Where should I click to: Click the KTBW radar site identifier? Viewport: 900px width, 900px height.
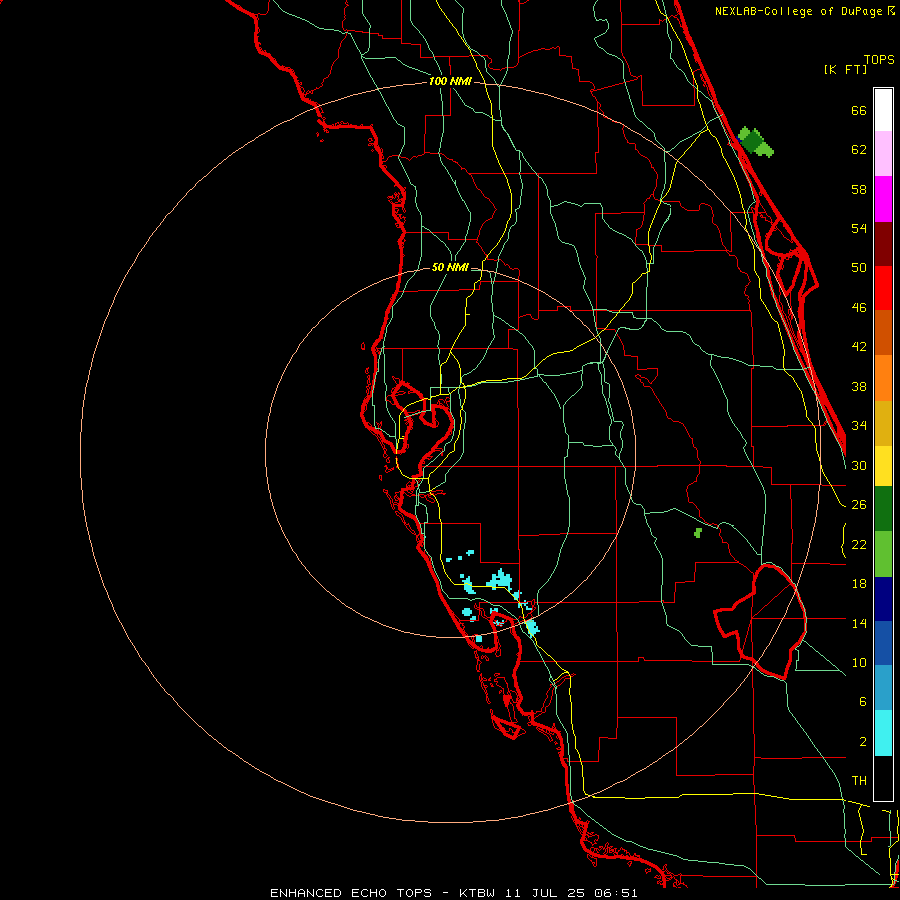(x=479, y=893)
